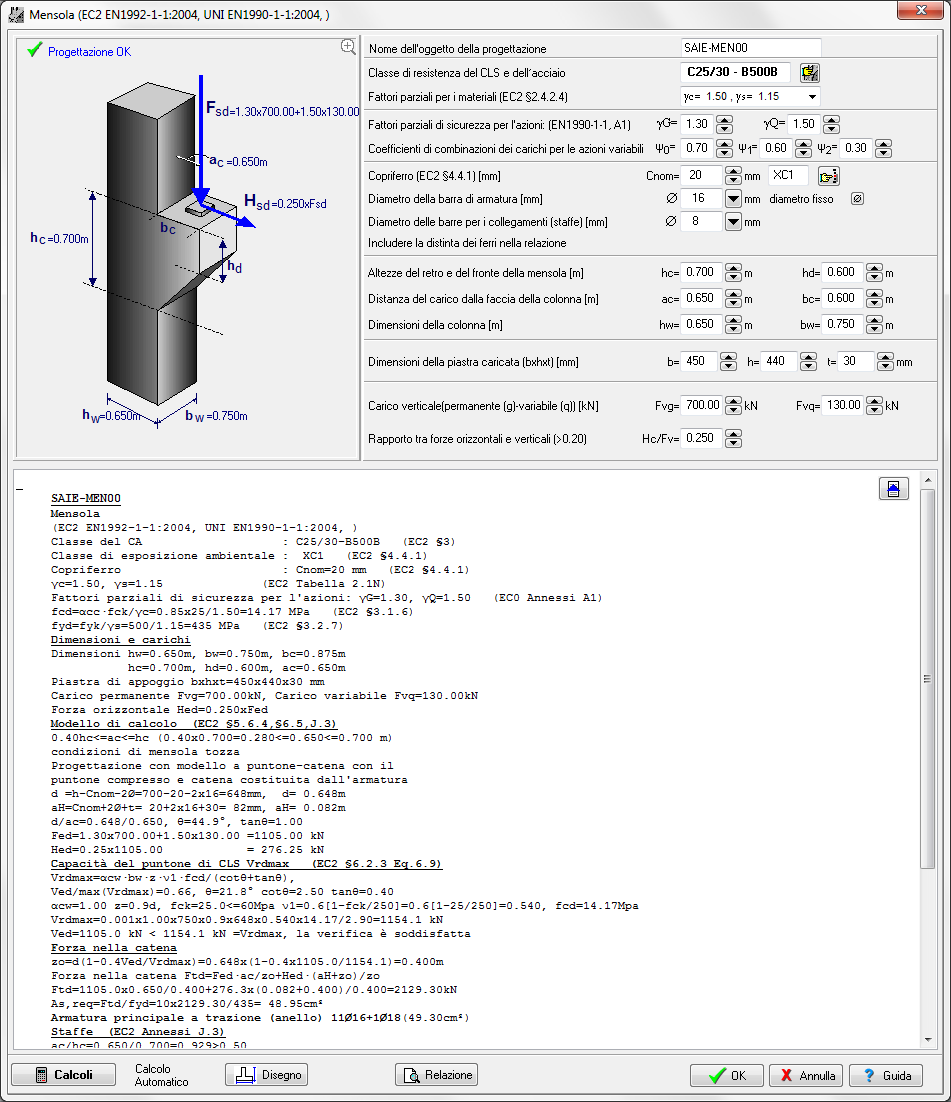The image size is (951, 1102).
Task: Click the plate b field showing 450
Action: 699,362
